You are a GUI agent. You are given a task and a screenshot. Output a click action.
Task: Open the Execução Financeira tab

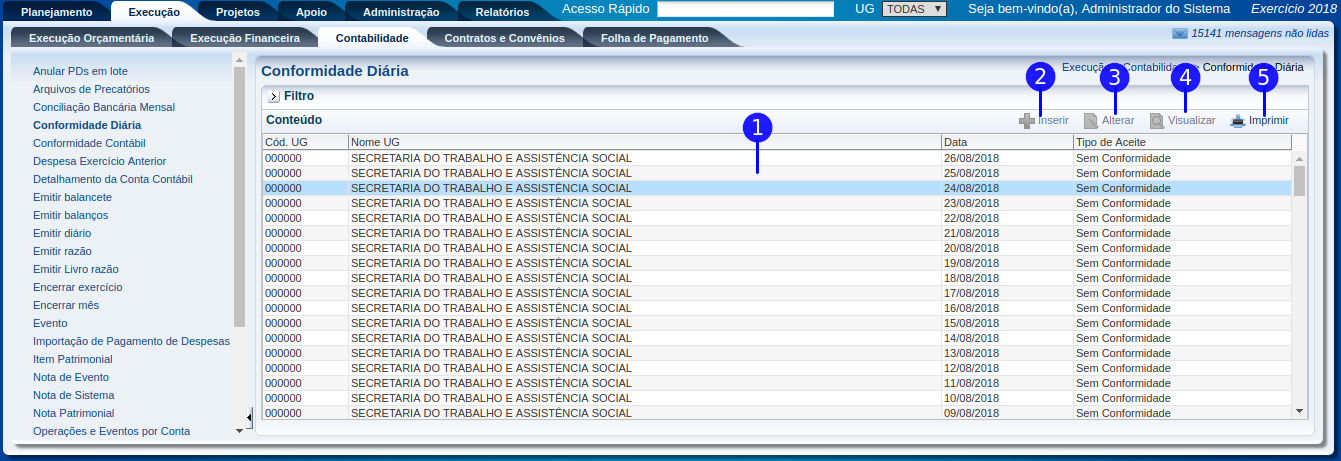tap(244, 38)
